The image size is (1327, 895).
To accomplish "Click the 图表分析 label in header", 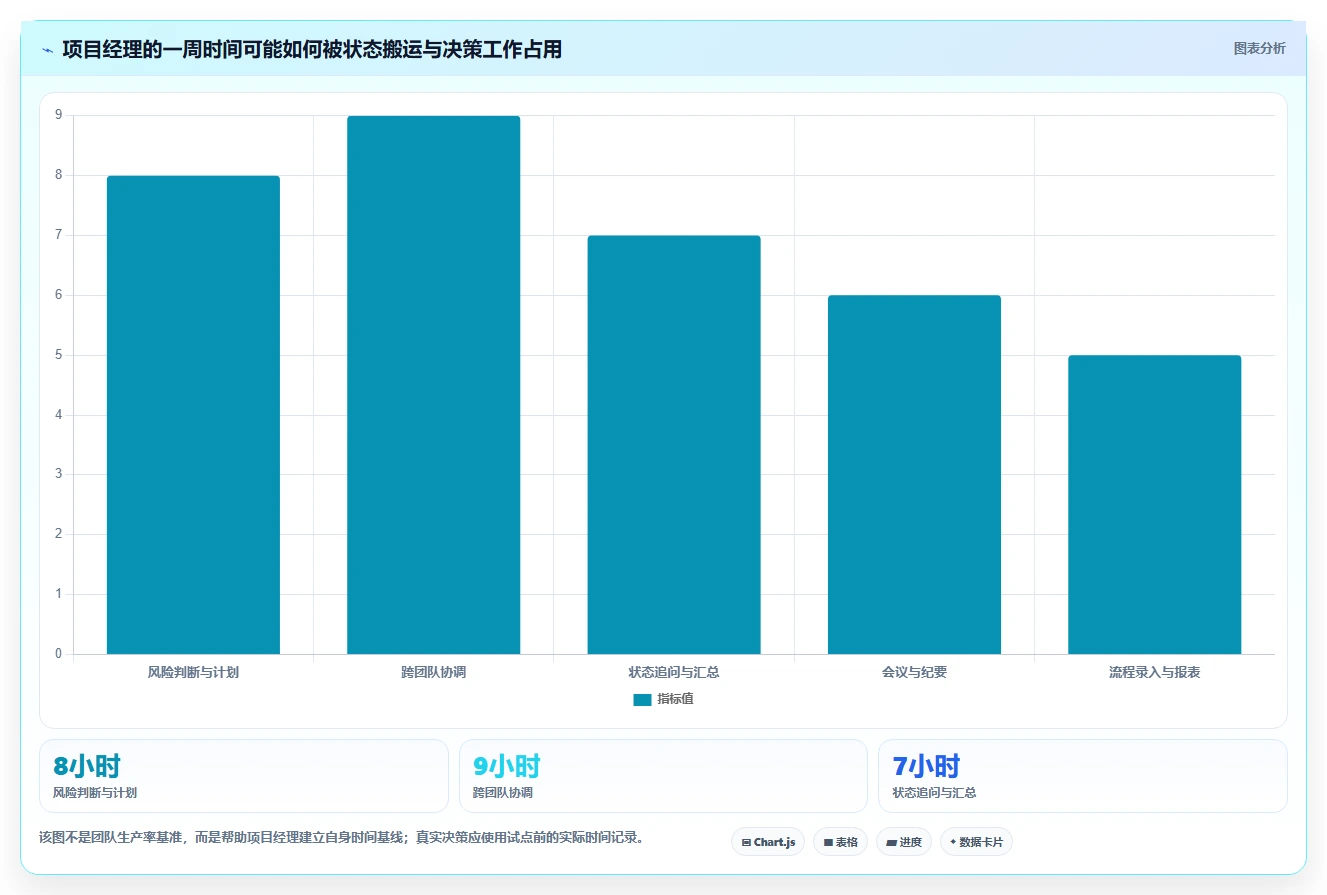I will pos(1259,48).
